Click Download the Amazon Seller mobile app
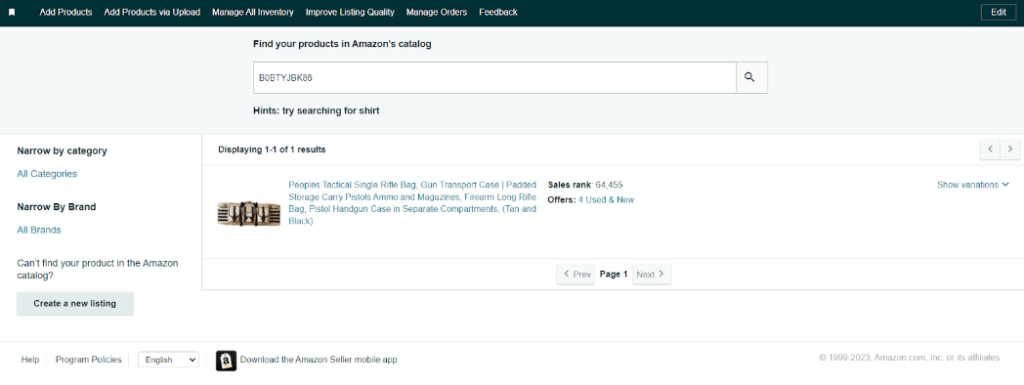 (319, 360)
